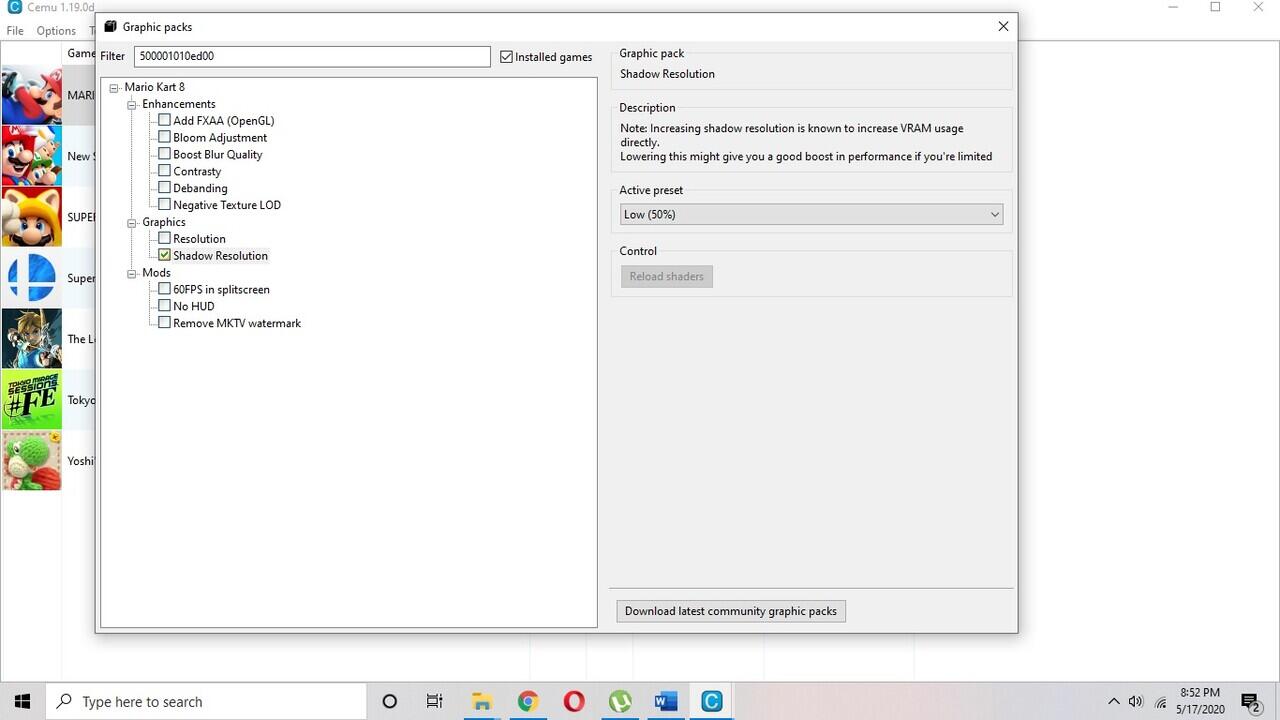Open uTorrent from the taskbar
Viewport: 1280px width, 720px height.
coord(620,701)
